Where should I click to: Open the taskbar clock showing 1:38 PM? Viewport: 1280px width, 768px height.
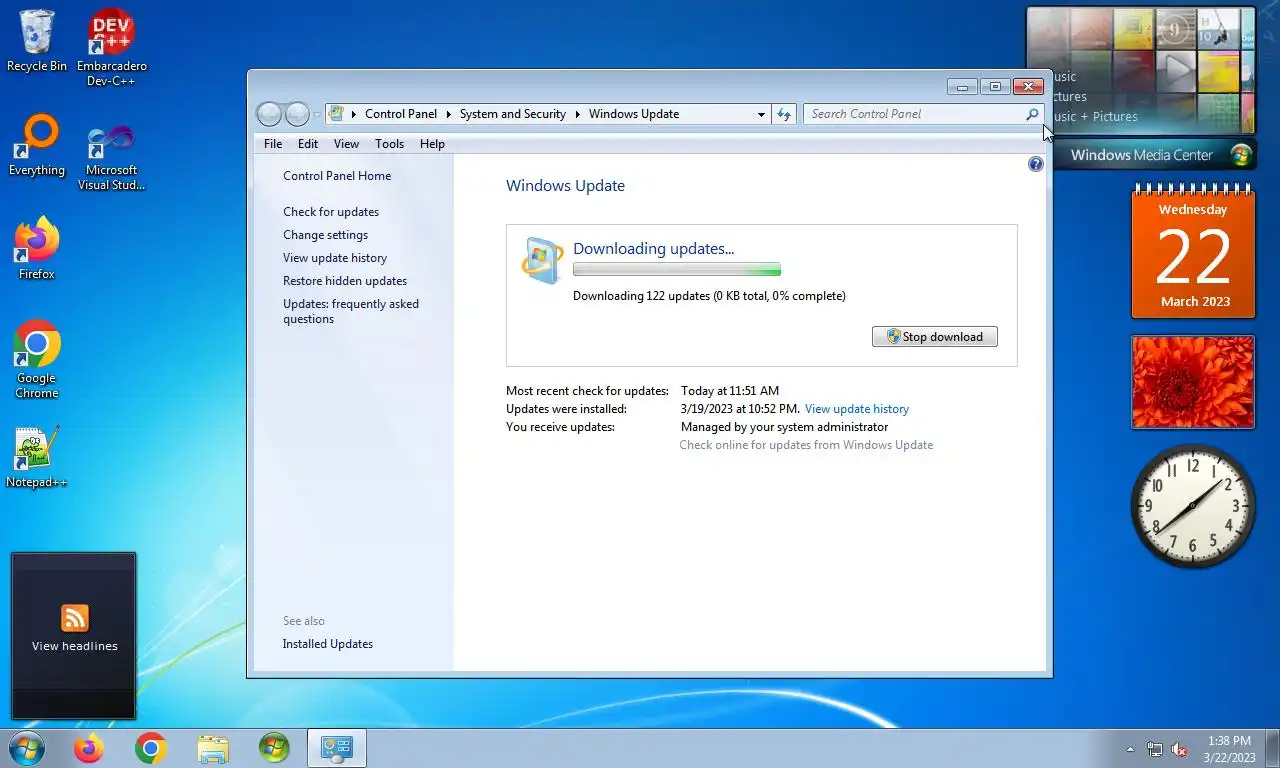[1229, 749]
